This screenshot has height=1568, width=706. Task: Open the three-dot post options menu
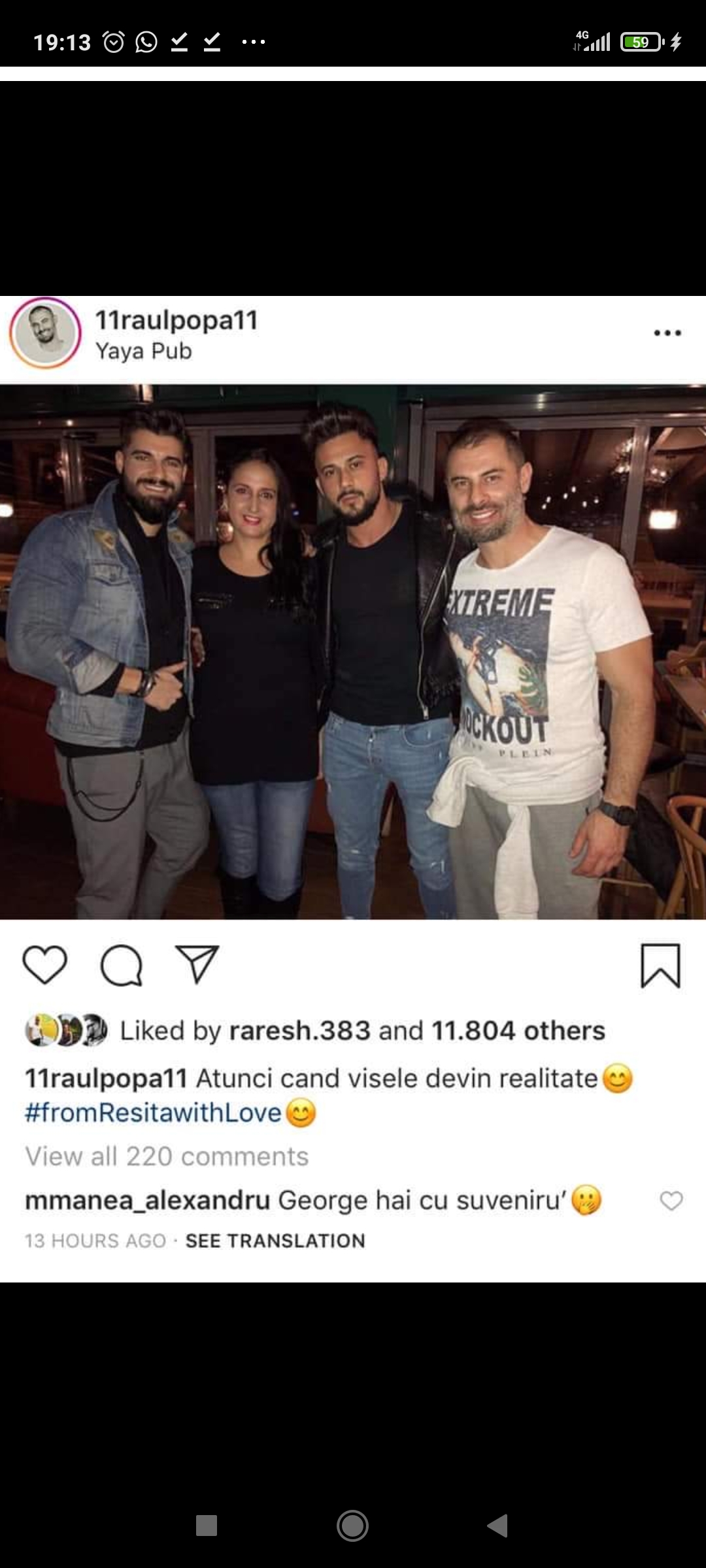[667, 333]
